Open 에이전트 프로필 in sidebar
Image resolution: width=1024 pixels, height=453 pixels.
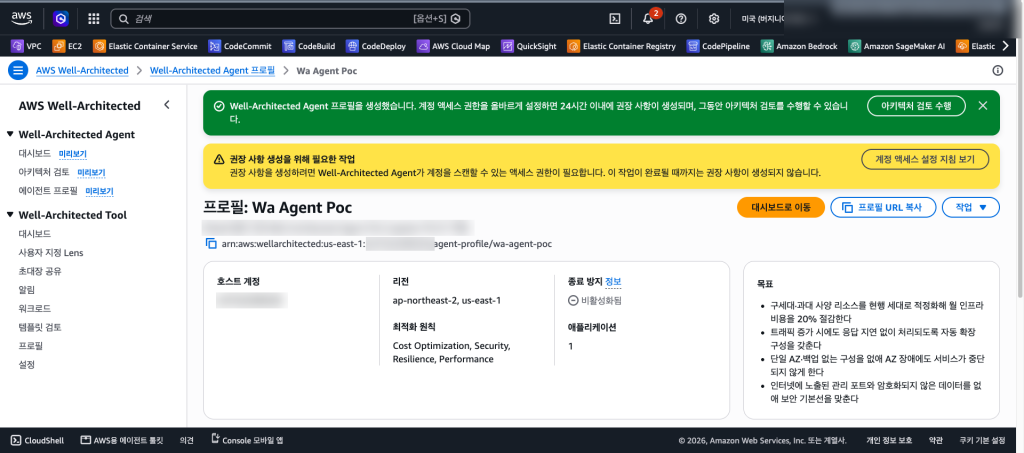(x=48, y=191)
